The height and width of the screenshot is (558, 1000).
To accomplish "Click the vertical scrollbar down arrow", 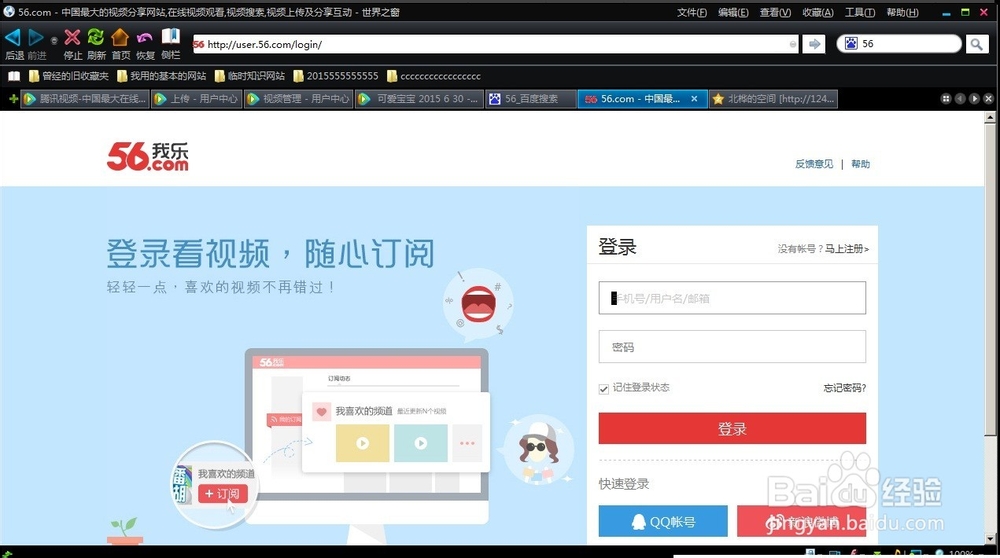I will [990, 539].
